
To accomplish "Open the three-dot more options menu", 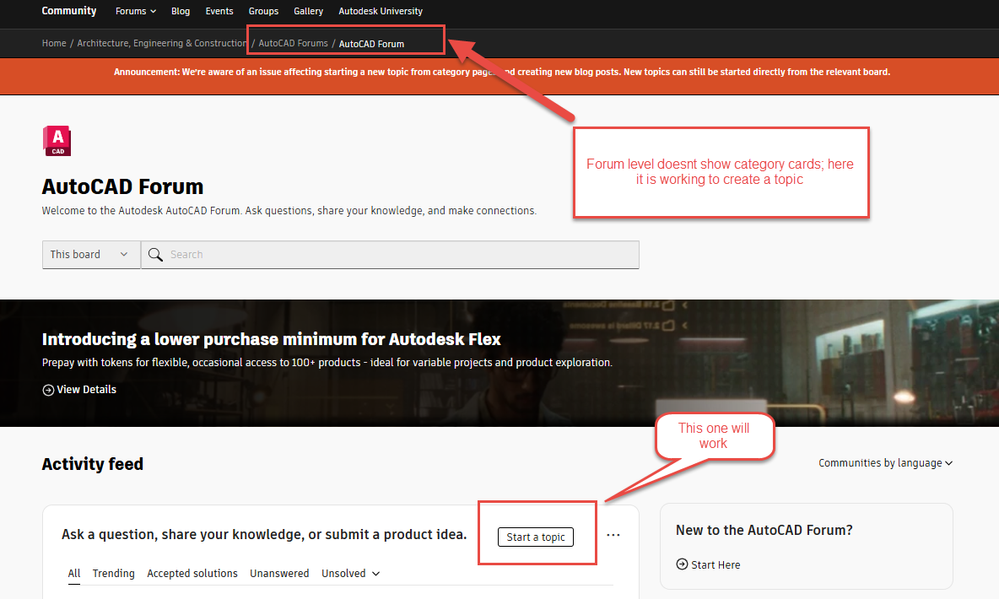I will point(613,535).
